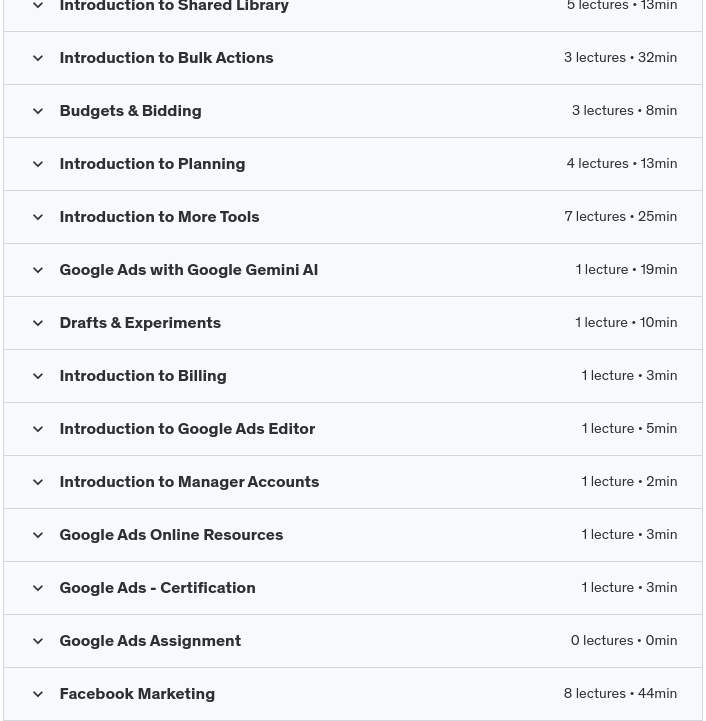
Task: Click the Google Ads Assignment heading
Action: point(150,641)
